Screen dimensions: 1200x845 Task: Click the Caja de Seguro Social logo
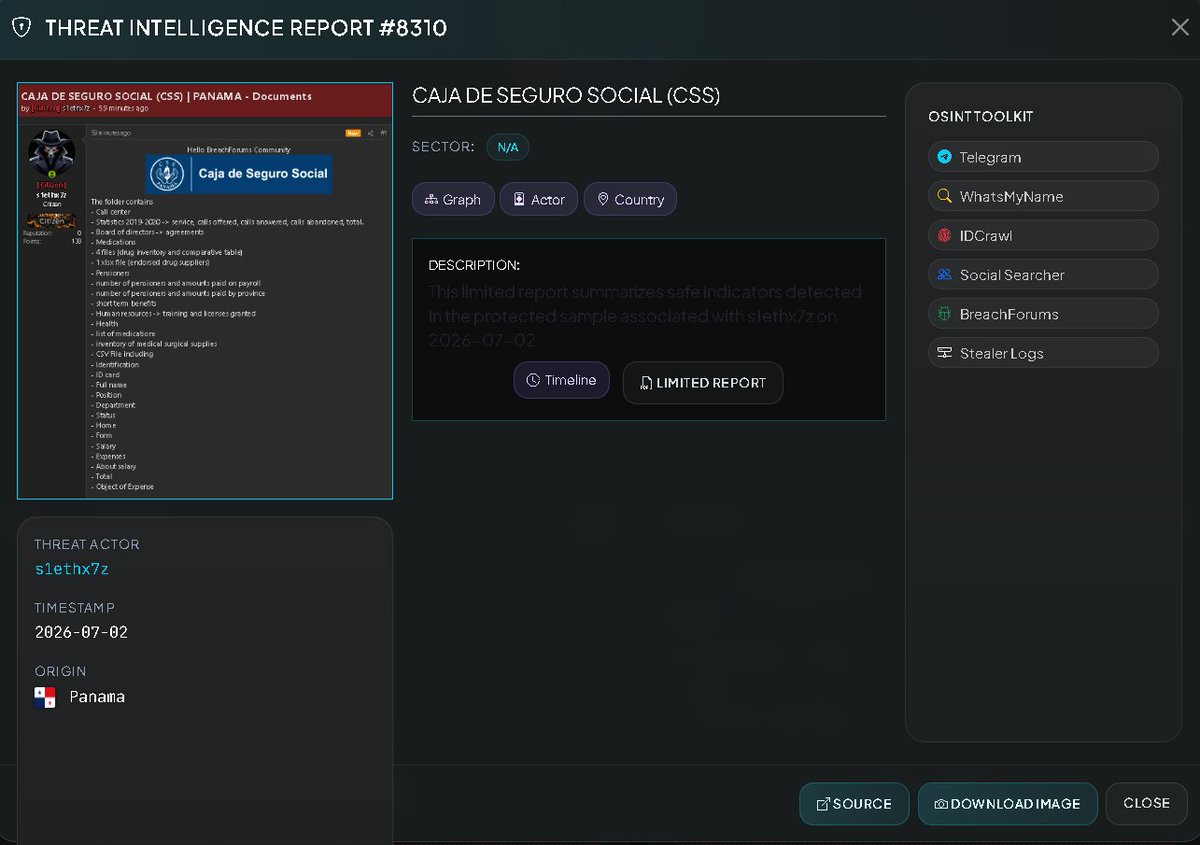tap(238, 173)
